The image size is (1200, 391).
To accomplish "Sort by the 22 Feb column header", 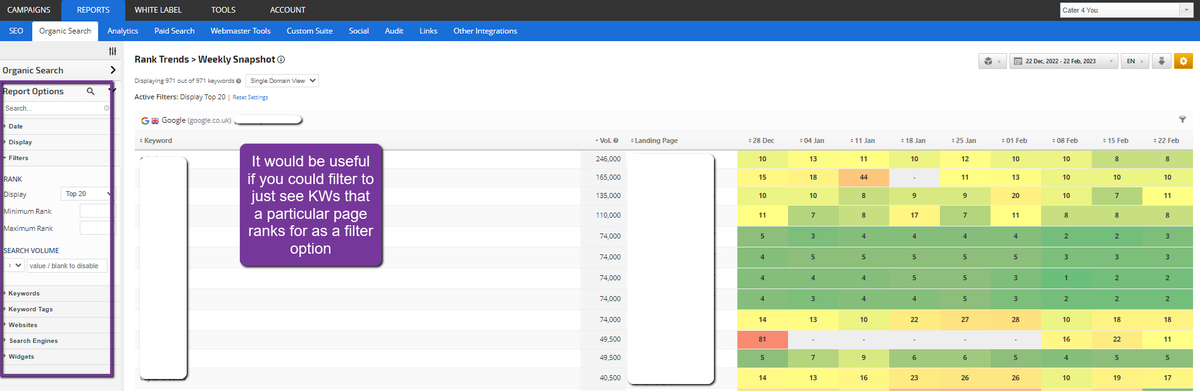I will coord(1166,140).
